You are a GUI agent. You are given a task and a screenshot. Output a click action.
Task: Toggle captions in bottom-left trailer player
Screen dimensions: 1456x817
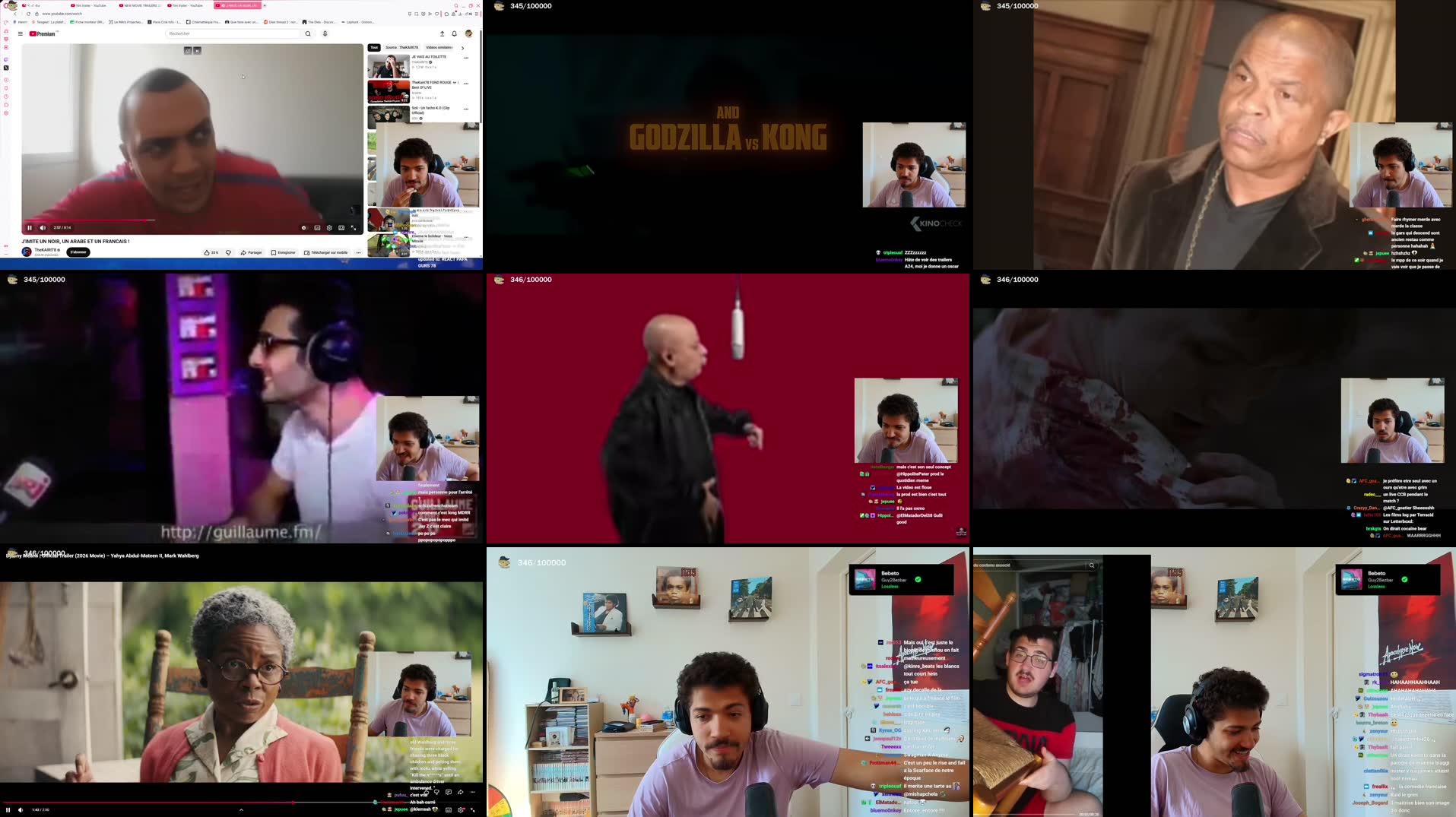pyautogui.click(x=449, y=809)
